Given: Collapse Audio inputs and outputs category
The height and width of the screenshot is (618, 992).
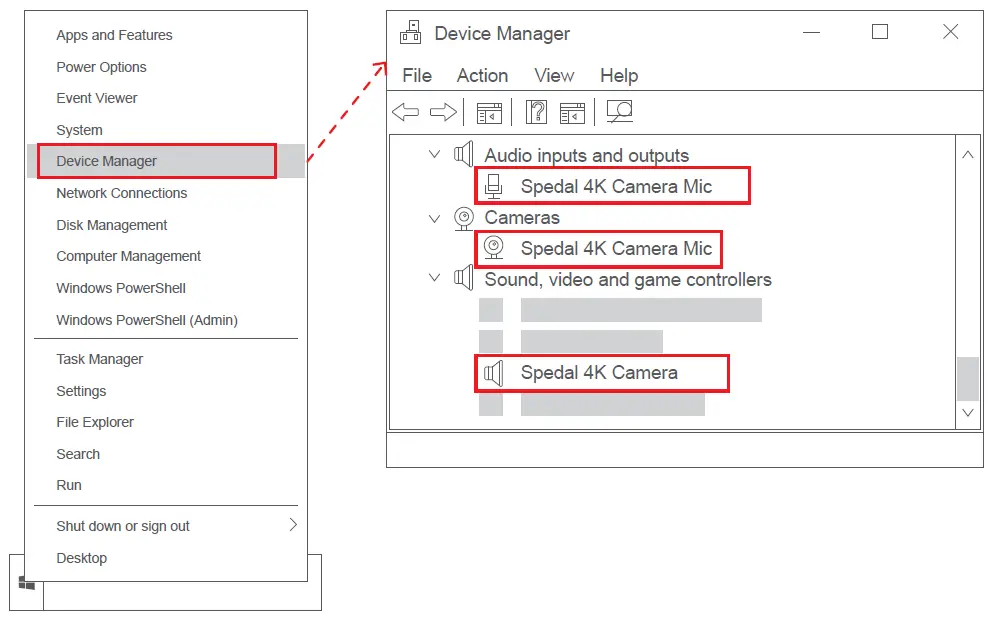Looking at the screenshot, I should pyautogui.click(x=434, y=154).
